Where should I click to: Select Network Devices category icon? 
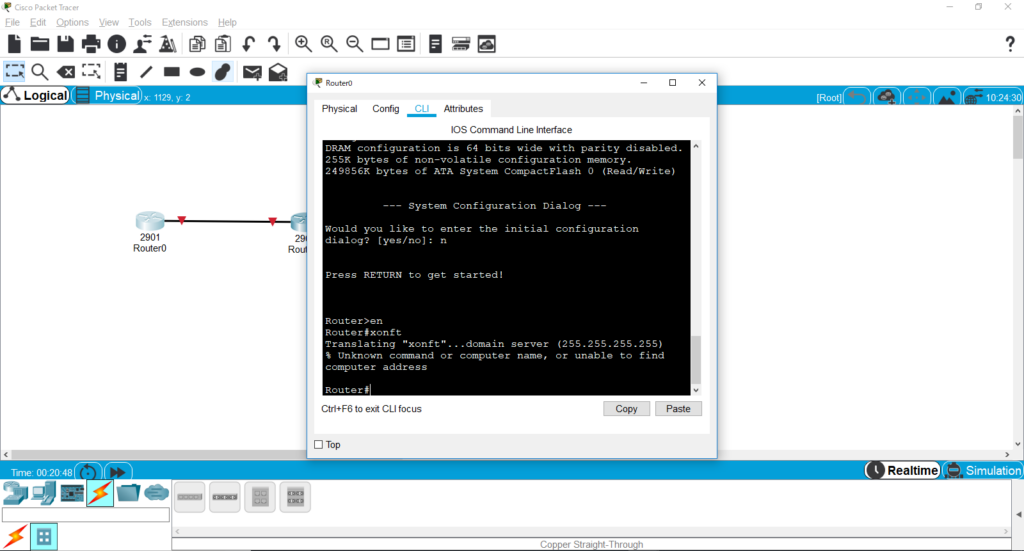click(x=15, y=493)
